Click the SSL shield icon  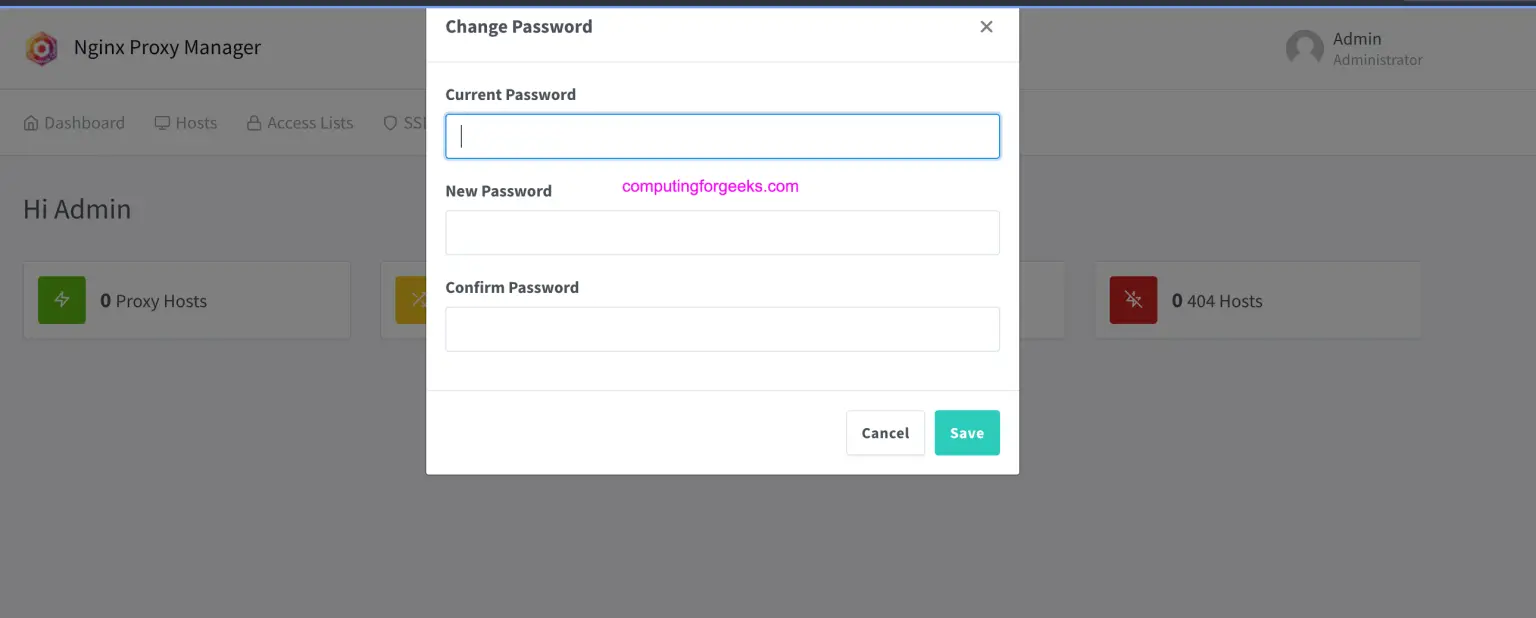pos(390,122)
